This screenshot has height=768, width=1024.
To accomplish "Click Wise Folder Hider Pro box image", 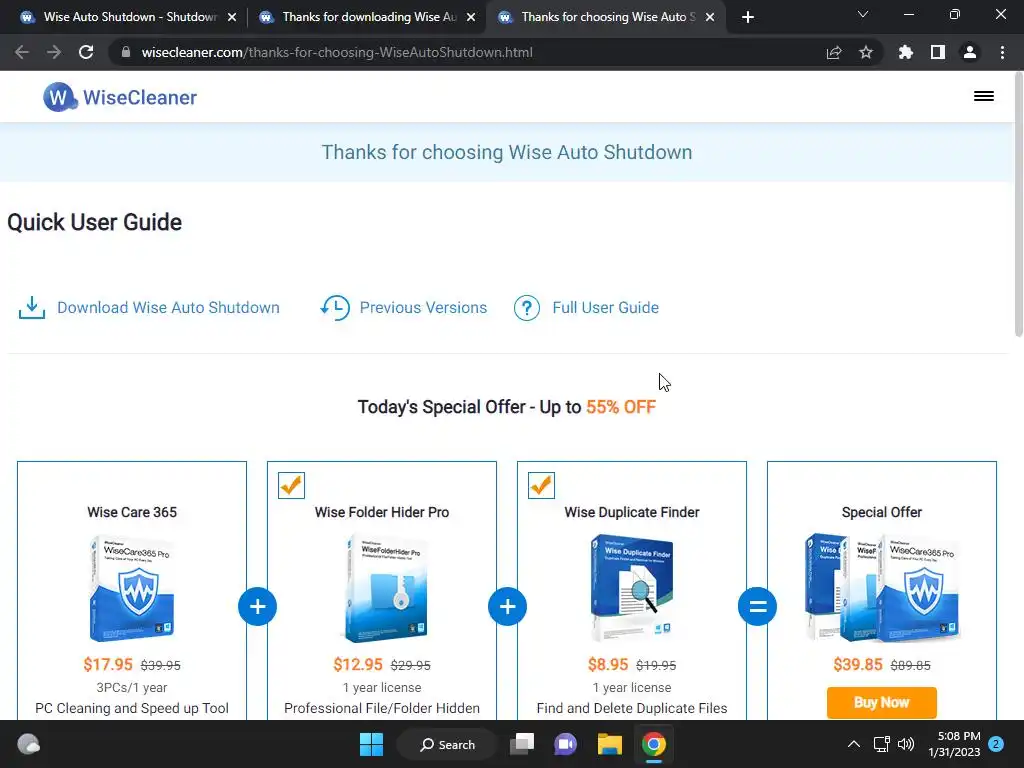I will pos(385,587).
